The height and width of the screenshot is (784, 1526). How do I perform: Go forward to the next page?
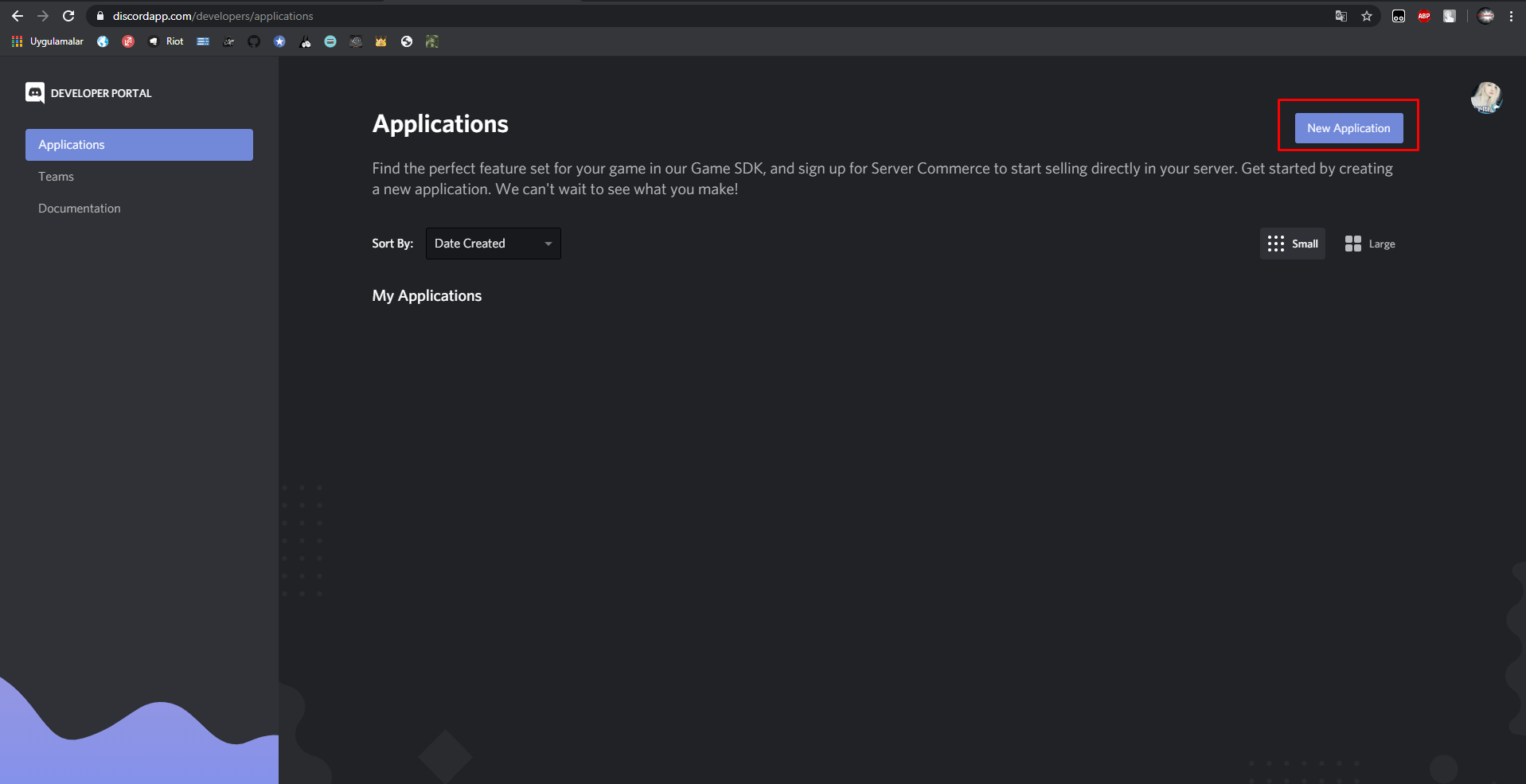point(43,16)
